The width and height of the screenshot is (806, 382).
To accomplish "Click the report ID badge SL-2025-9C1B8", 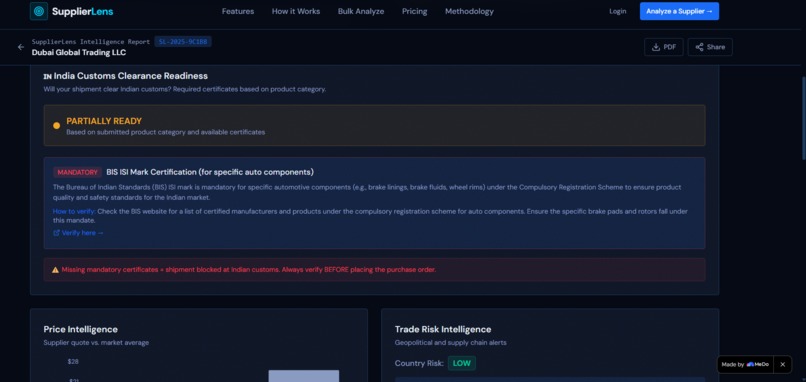I will tap(183, 42).
